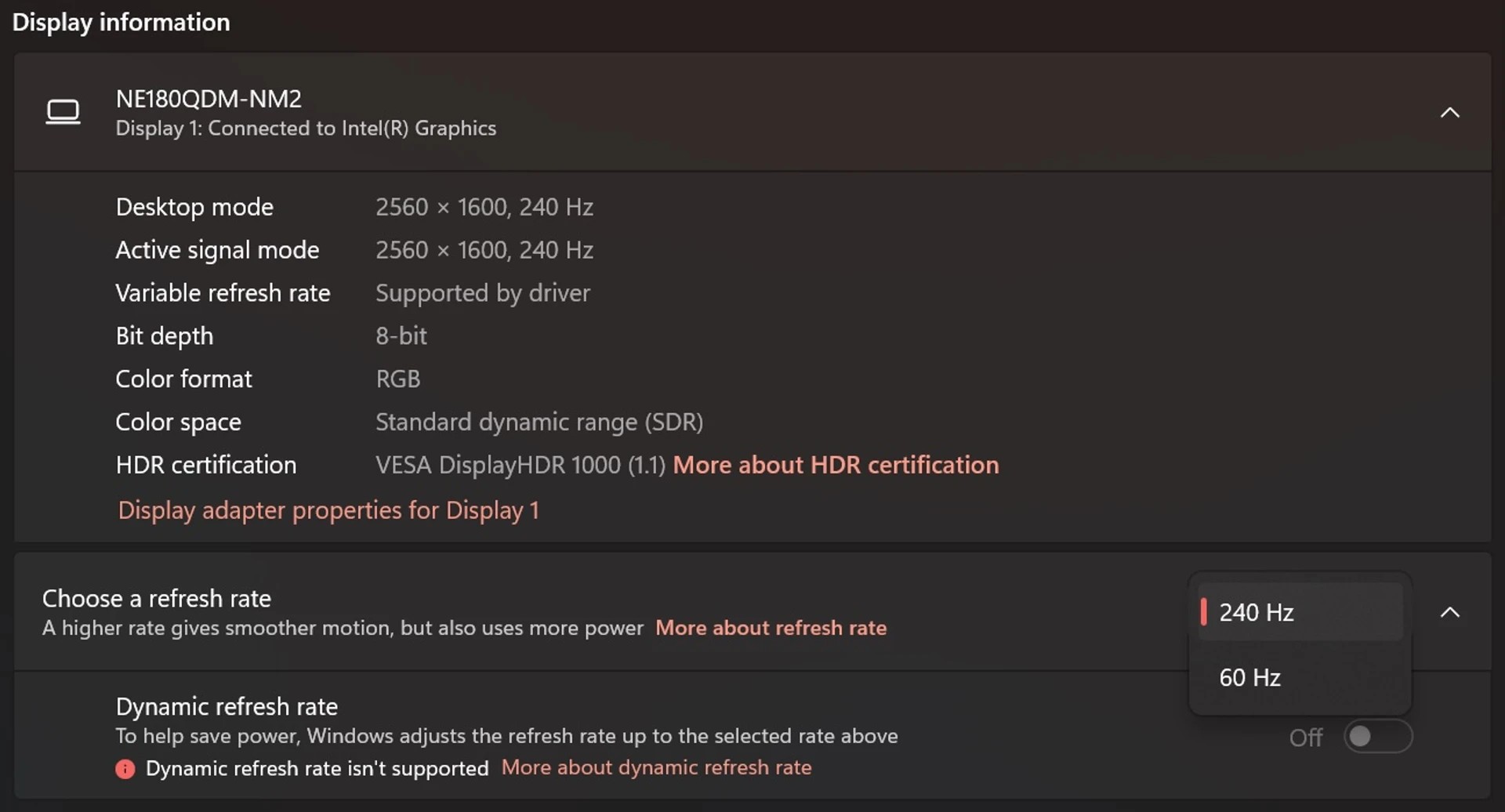Enable the Dynamic refresh rate toggle
Image resolution: width=1505 pixels, height=812 pixels.
[x=1378, y=736]
